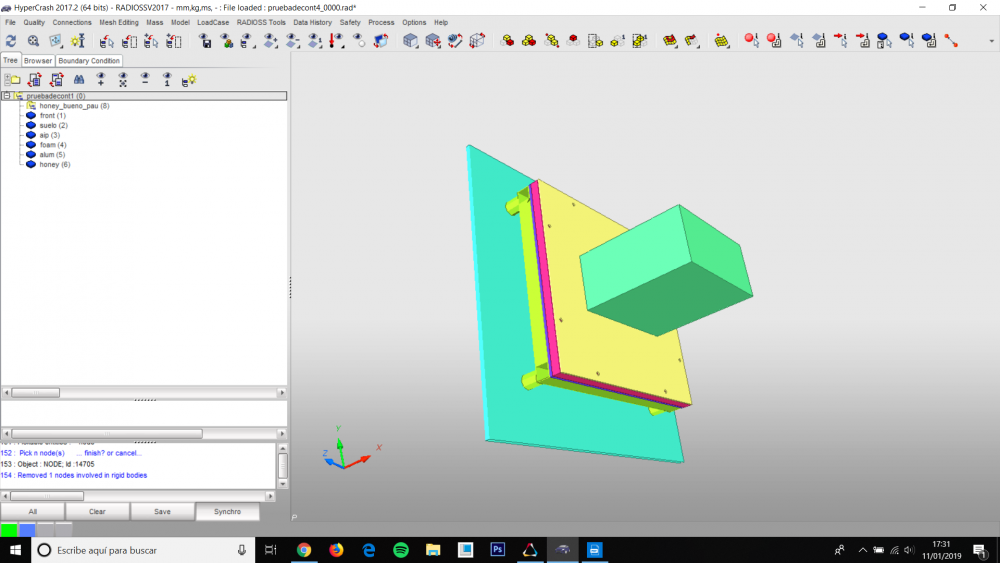Click the light bulb measure icon

point(78,41)
